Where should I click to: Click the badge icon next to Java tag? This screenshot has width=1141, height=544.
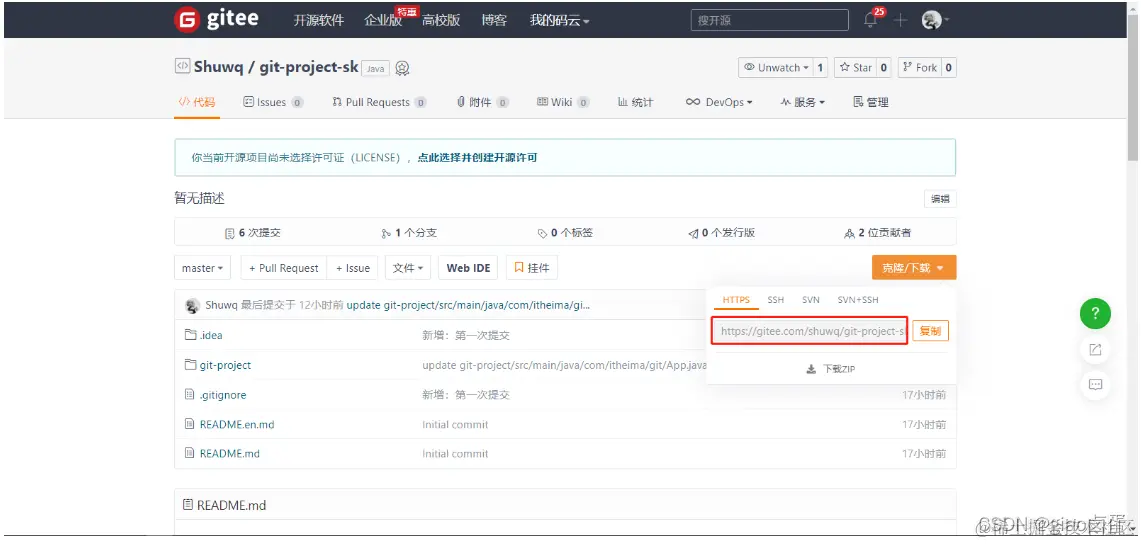[402, 68]
